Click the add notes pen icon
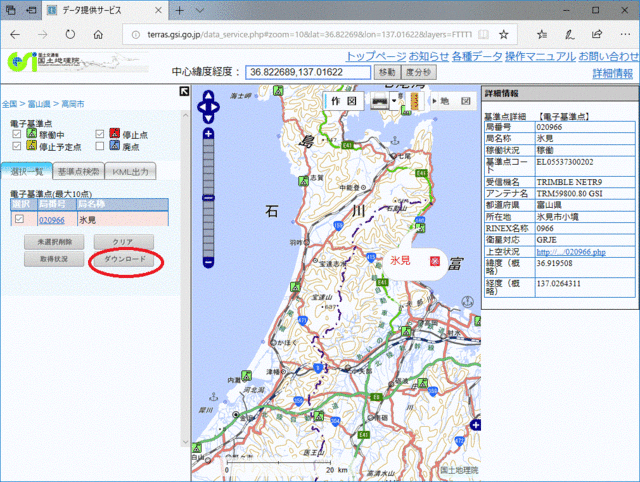The height and width of the screenshot is (482, 640). click(x=570, y=35)
